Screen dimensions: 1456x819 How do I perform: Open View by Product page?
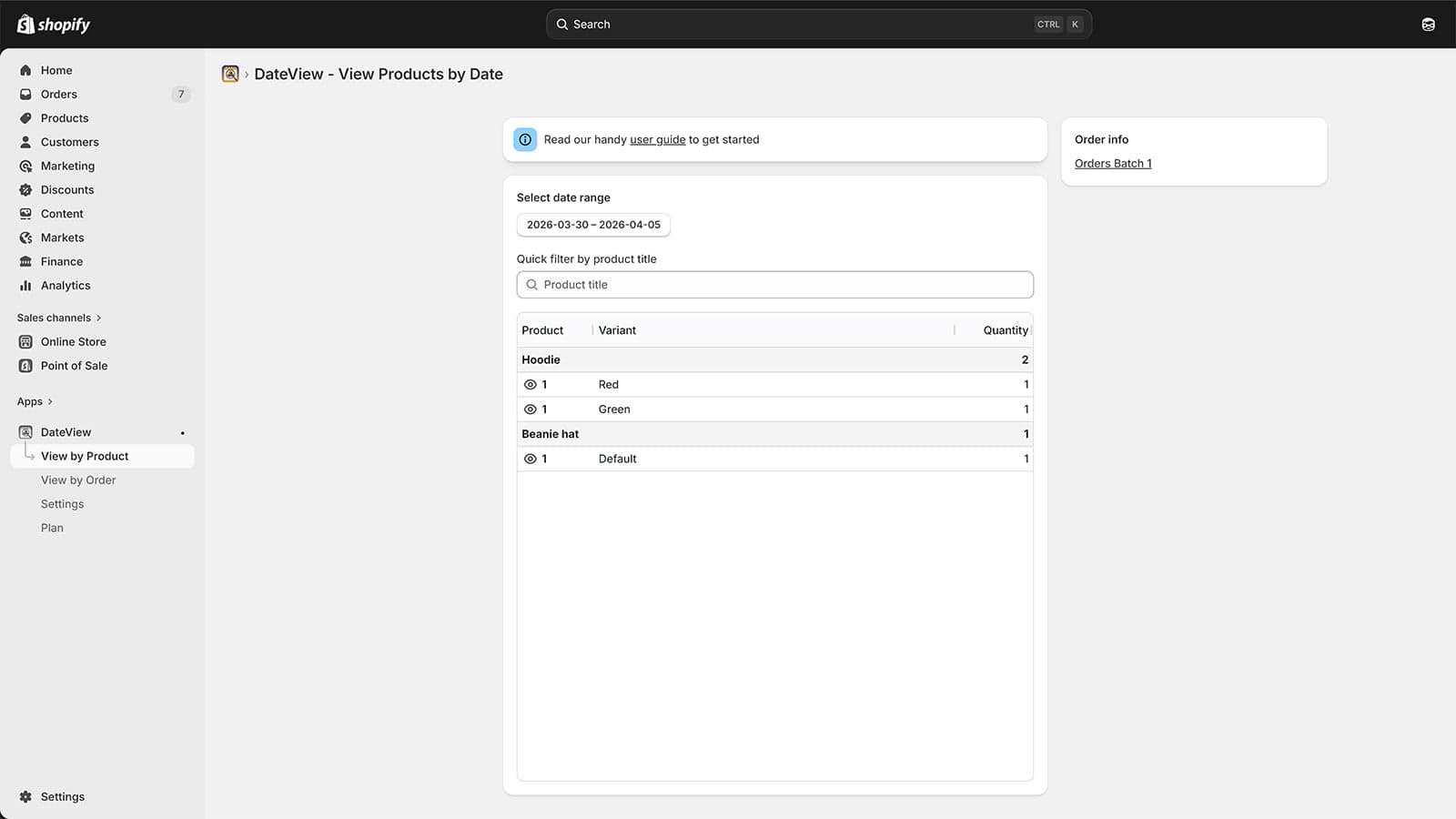click(x=102, y=456)
